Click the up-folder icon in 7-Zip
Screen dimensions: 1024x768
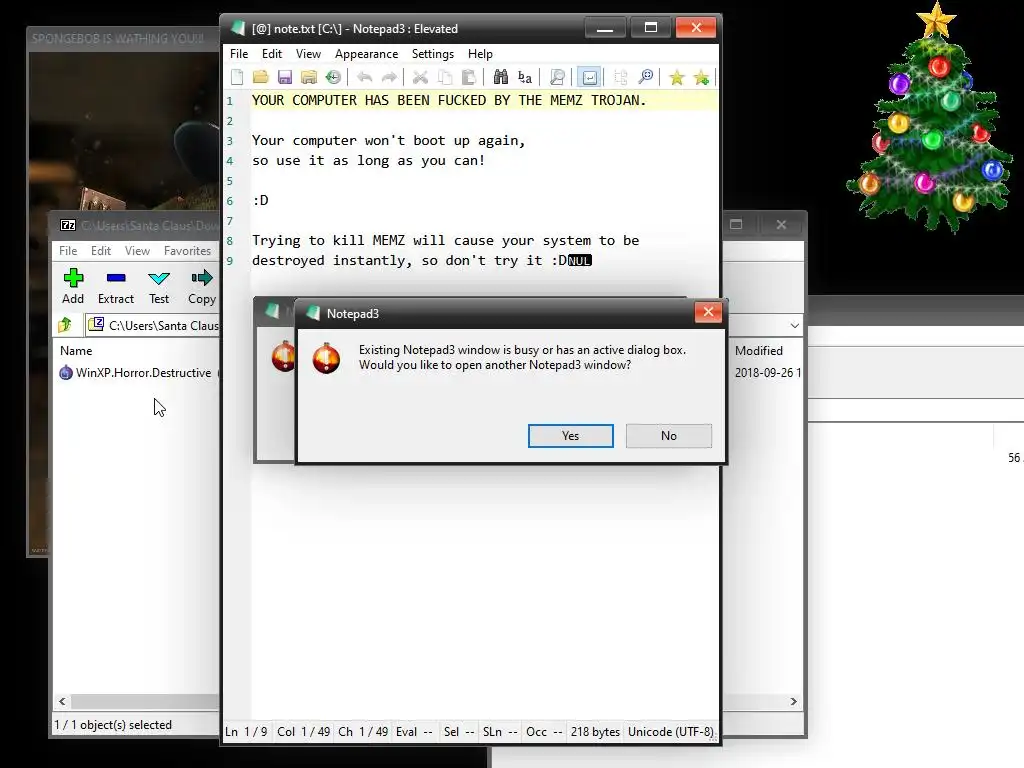point(65,325)
